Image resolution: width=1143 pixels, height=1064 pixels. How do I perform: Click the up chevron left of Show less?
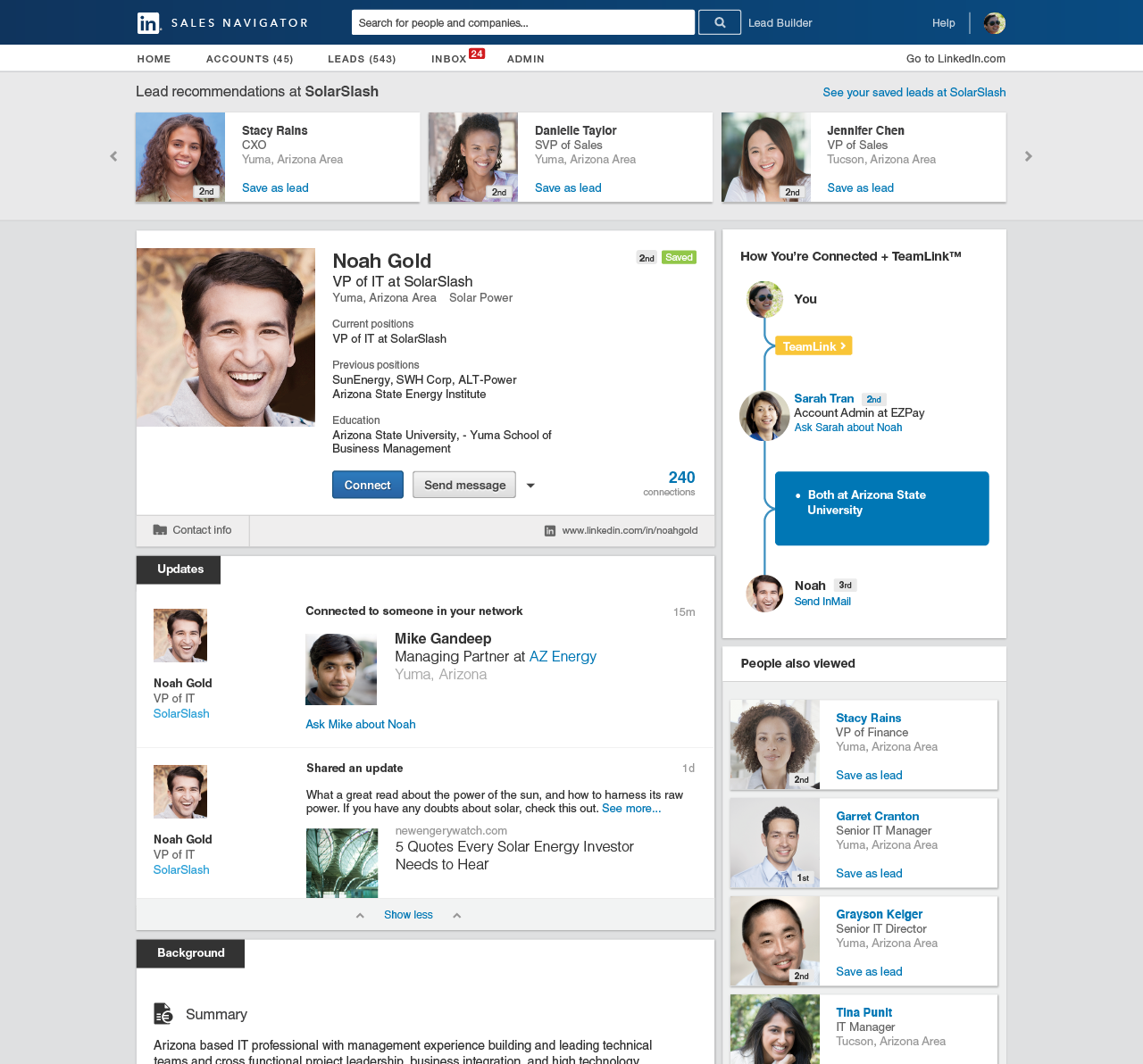(360, 915)
